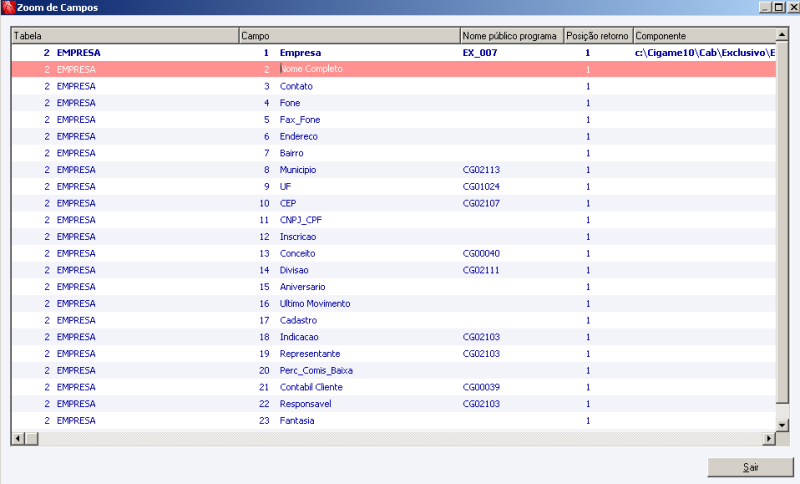Click 'CG02103' in the Representante row

pyautogui.click(x=481, y=354)
